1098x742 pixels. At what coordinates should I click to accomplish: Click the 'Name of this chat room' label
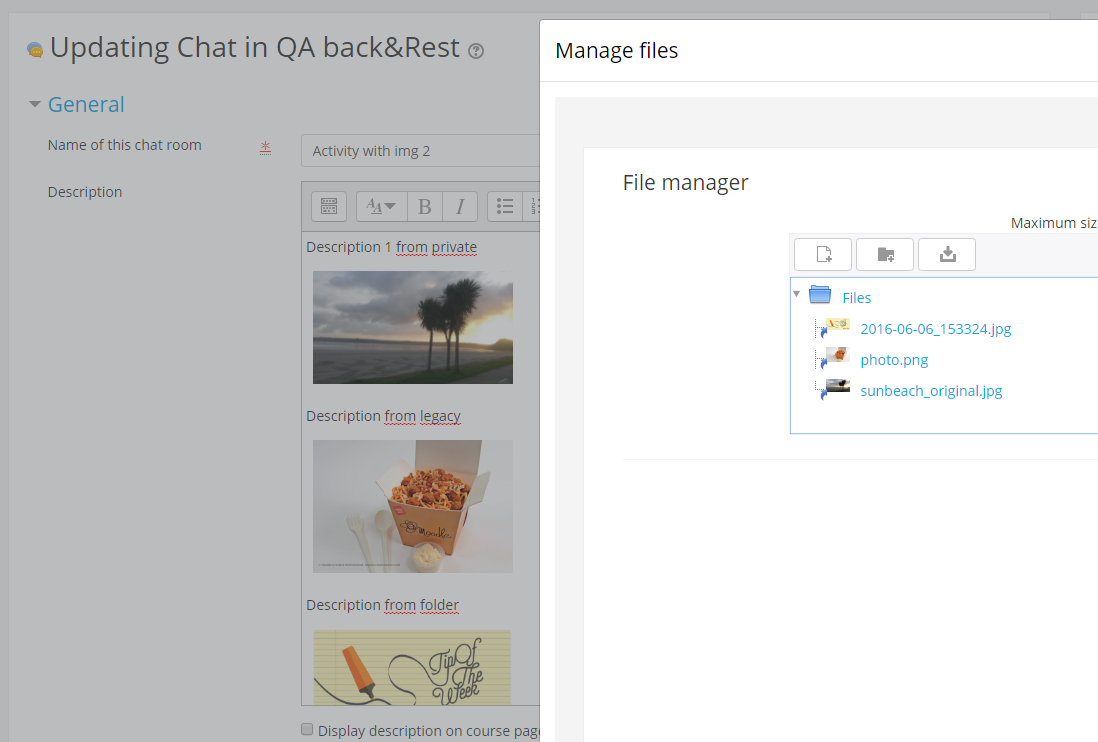coord(125,145)
